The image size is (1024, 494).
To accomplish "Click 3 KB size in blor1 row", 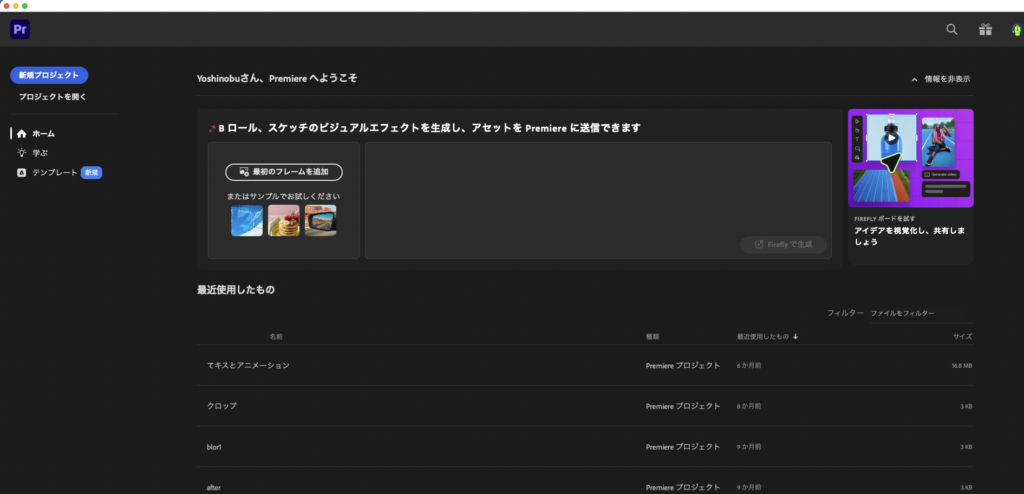I will click(x=966, y=447).
